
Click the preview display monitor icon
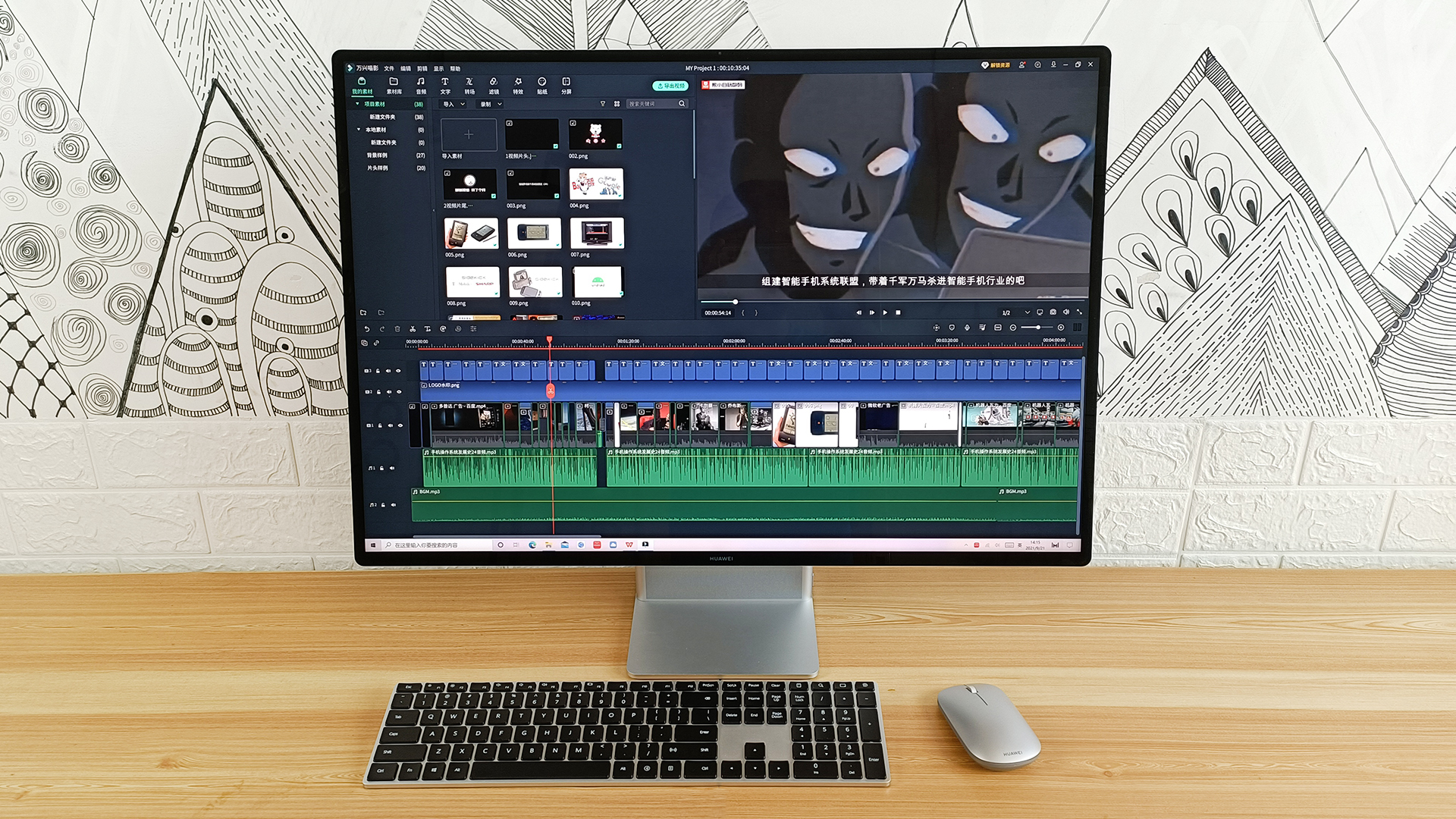click(x=1040, y=312)
